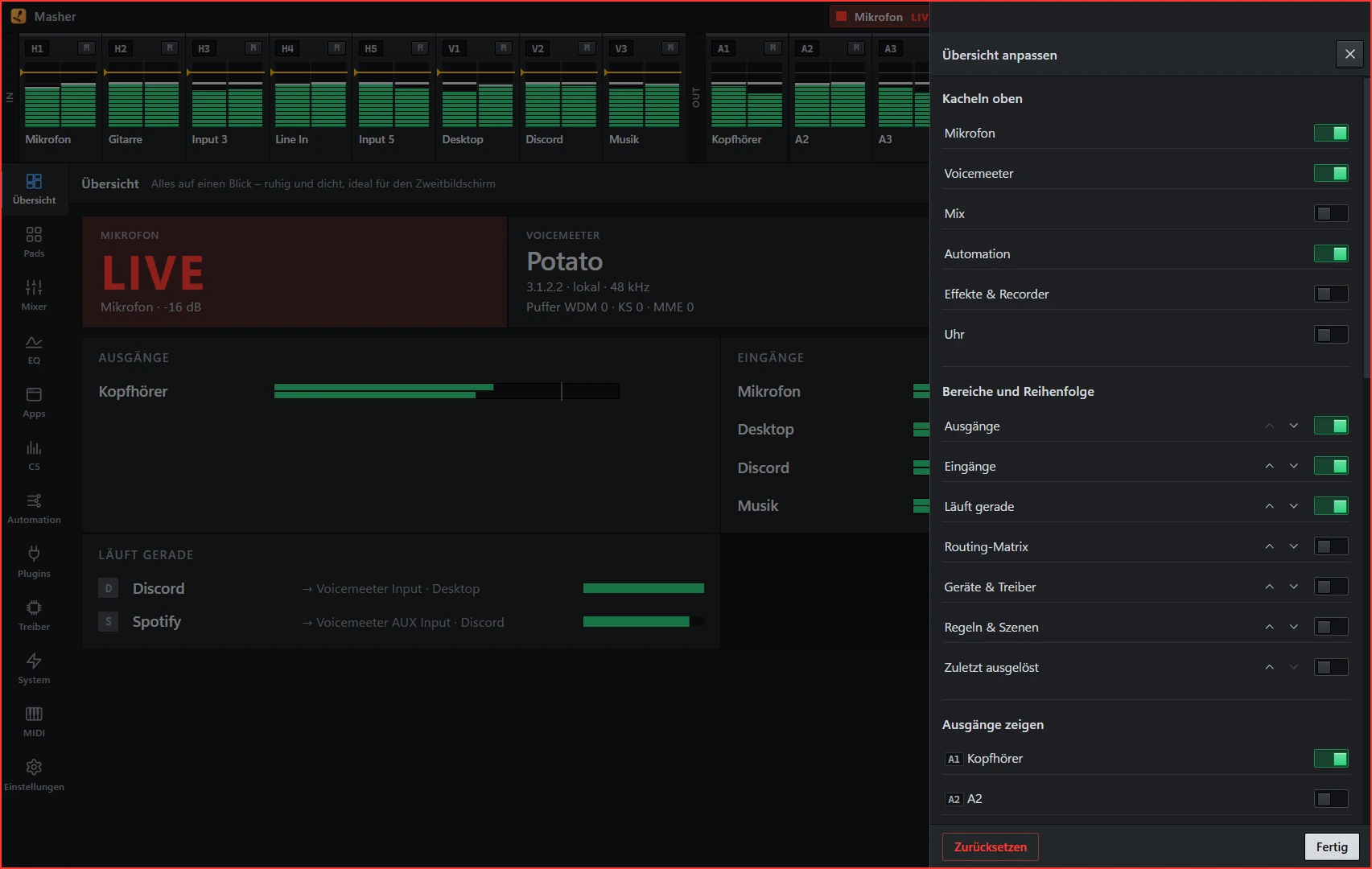Move Zuletzt ausgelöst section up
Viewport: 1372px width, 869px height.
coord(1269,667)
